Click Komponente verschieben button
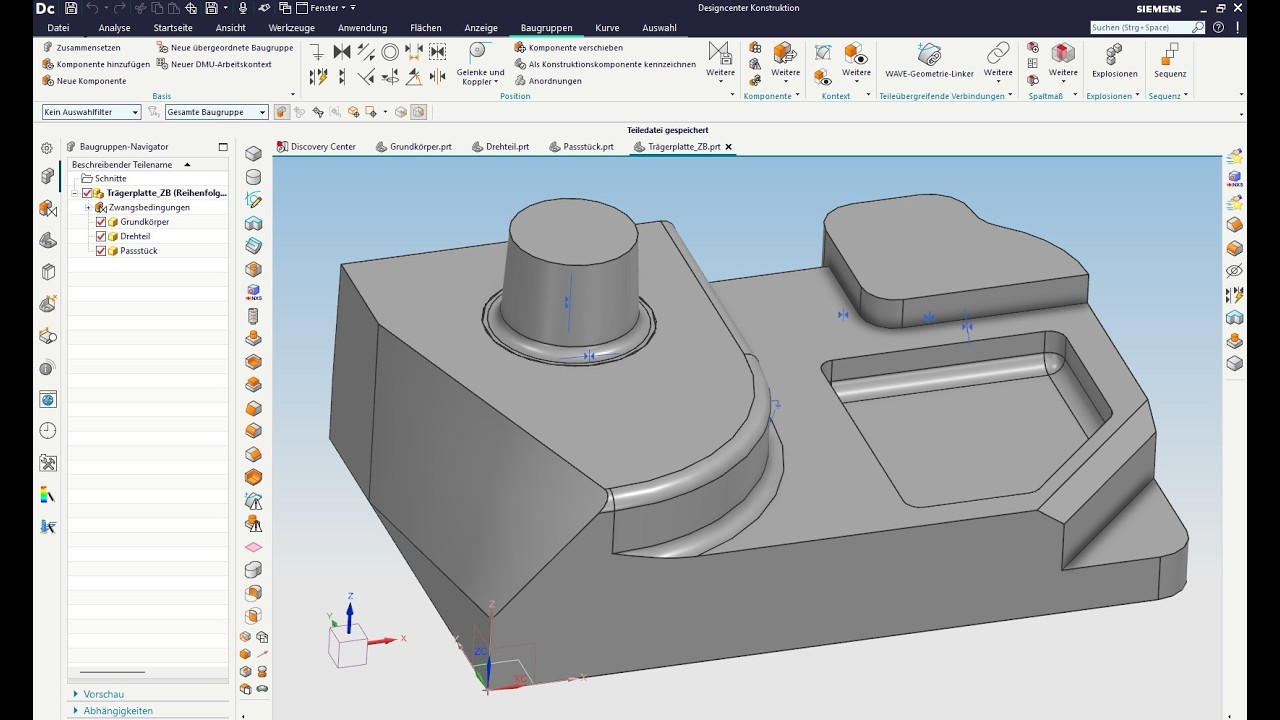The height and width of the screenshot is (720, 1280). click(x=569, y=48)
